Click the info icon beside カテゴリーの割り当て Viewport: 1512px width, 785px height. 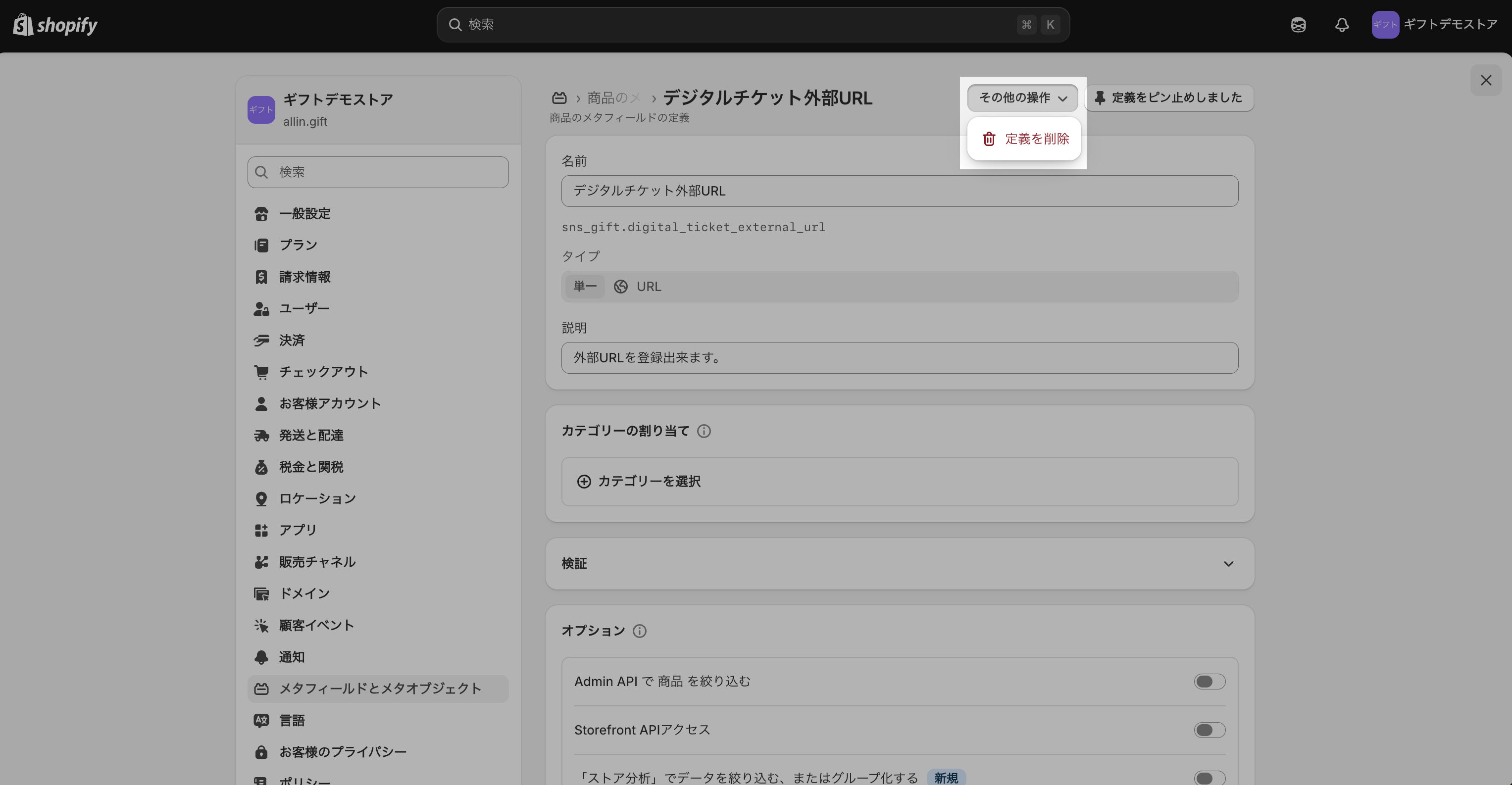point(704,431)
